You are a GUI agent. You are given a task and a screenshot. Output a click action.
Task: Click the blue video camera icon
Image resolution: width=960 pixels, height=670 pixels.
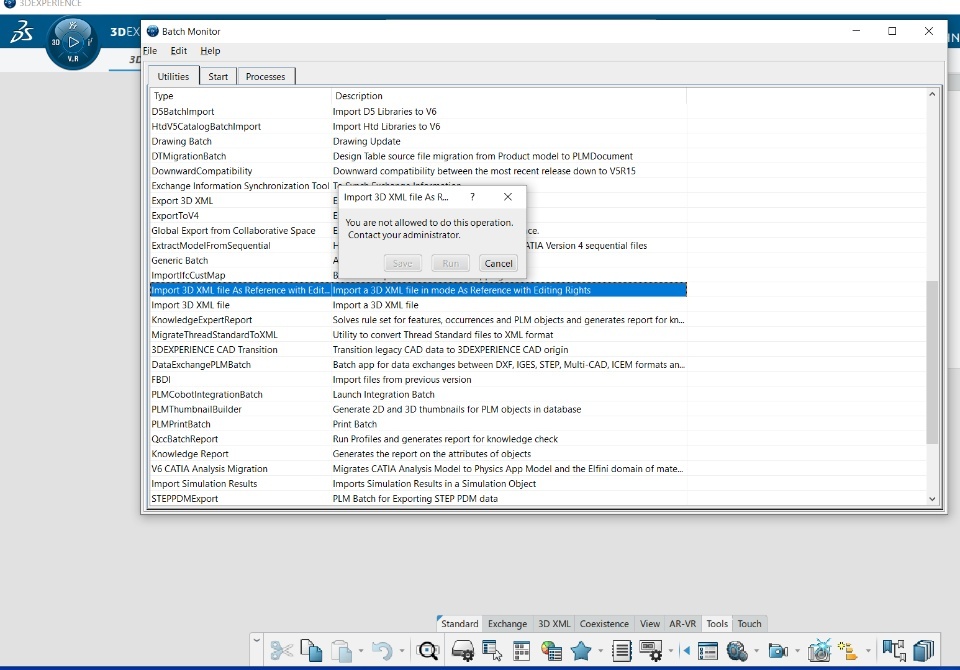tap(778, 650)
